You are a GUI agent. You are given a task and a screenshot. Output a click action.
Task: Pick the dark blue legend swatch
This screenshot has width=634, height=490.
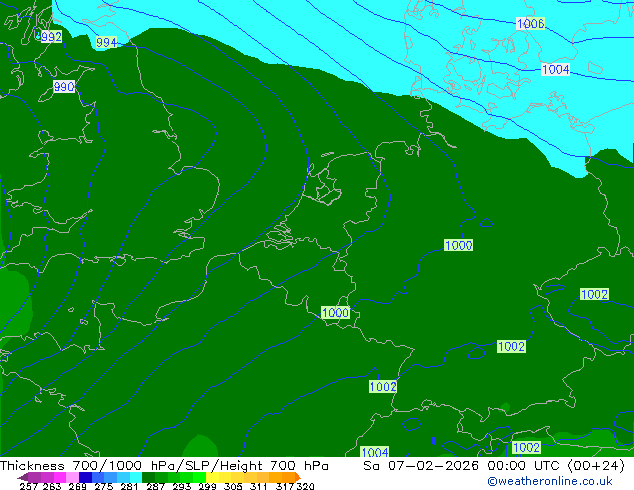(85, 477)
